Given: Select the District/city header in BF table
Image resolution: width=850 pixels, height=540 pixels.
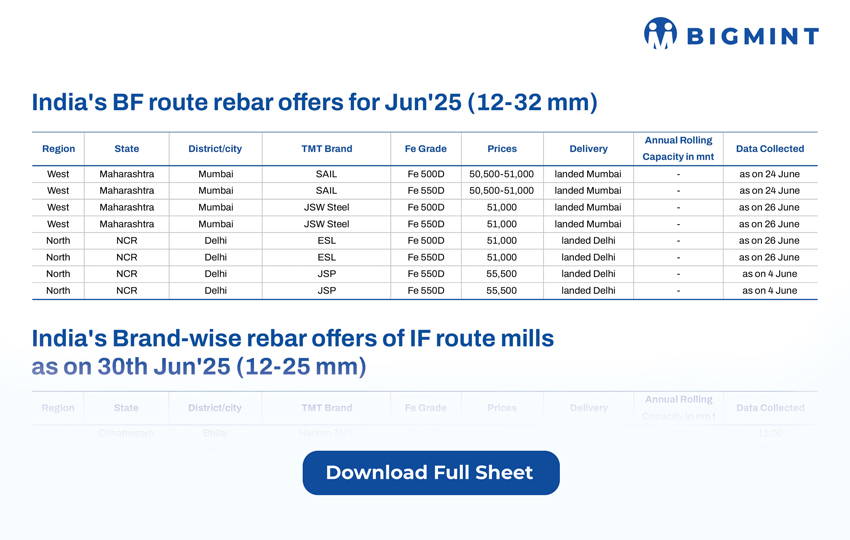Looking at the screenshot, I should click(x=215, y=149).
